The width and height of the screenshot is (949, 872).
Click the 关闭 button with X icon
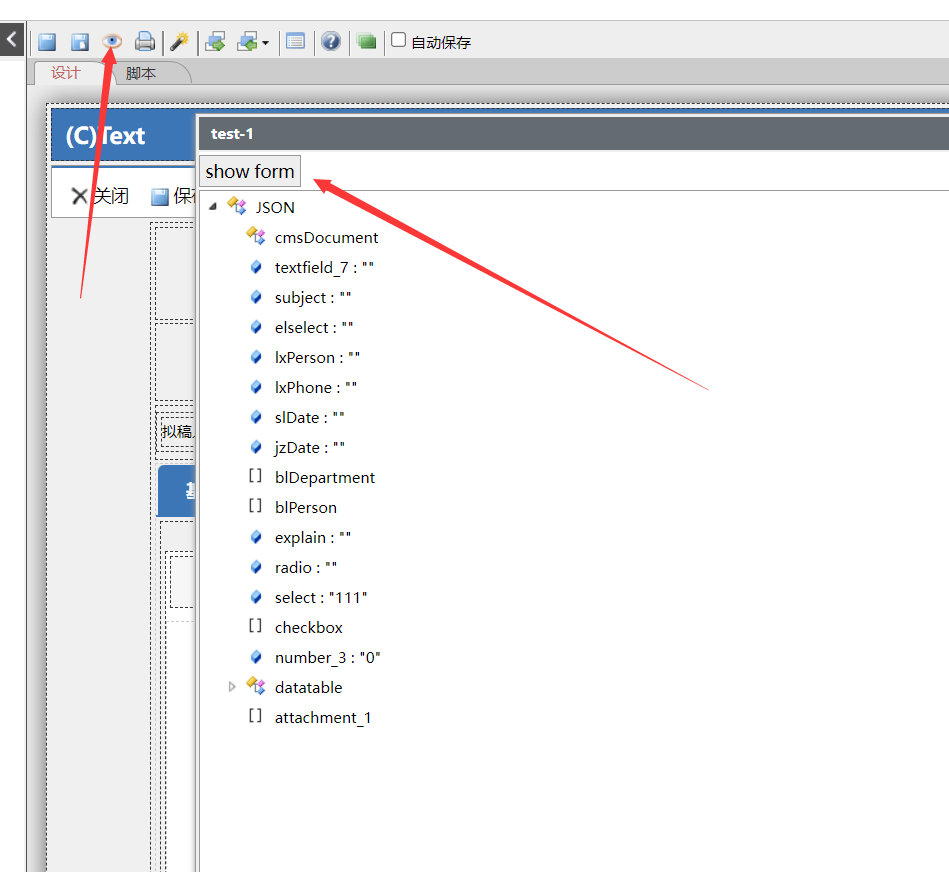tap(100, 196)
